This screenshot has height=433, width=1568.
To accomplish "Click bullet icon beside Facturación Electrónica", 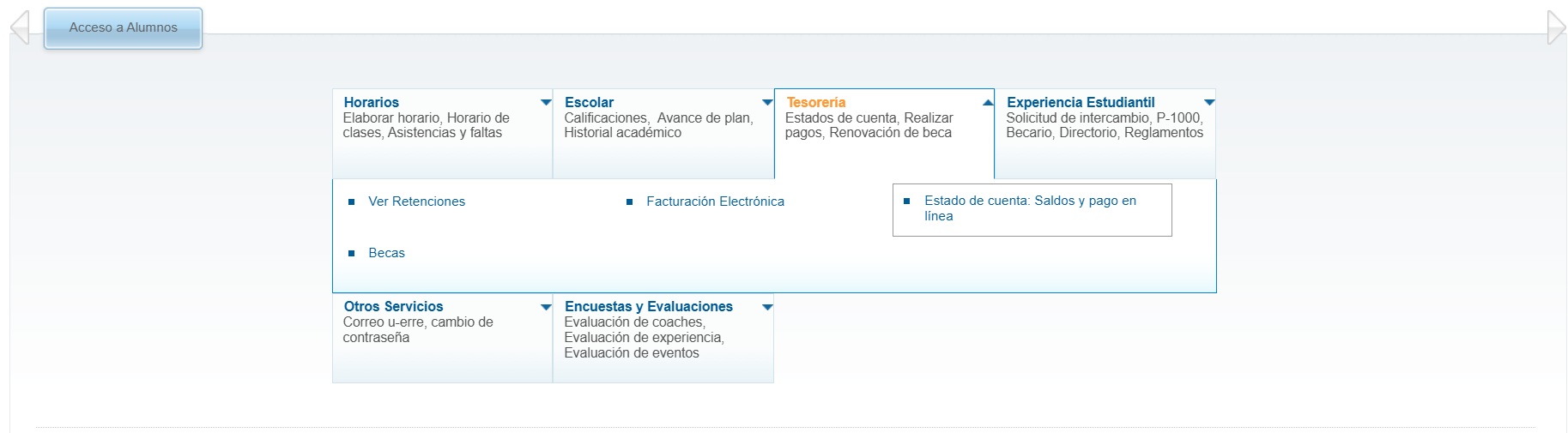I will [x=629, y=202].
